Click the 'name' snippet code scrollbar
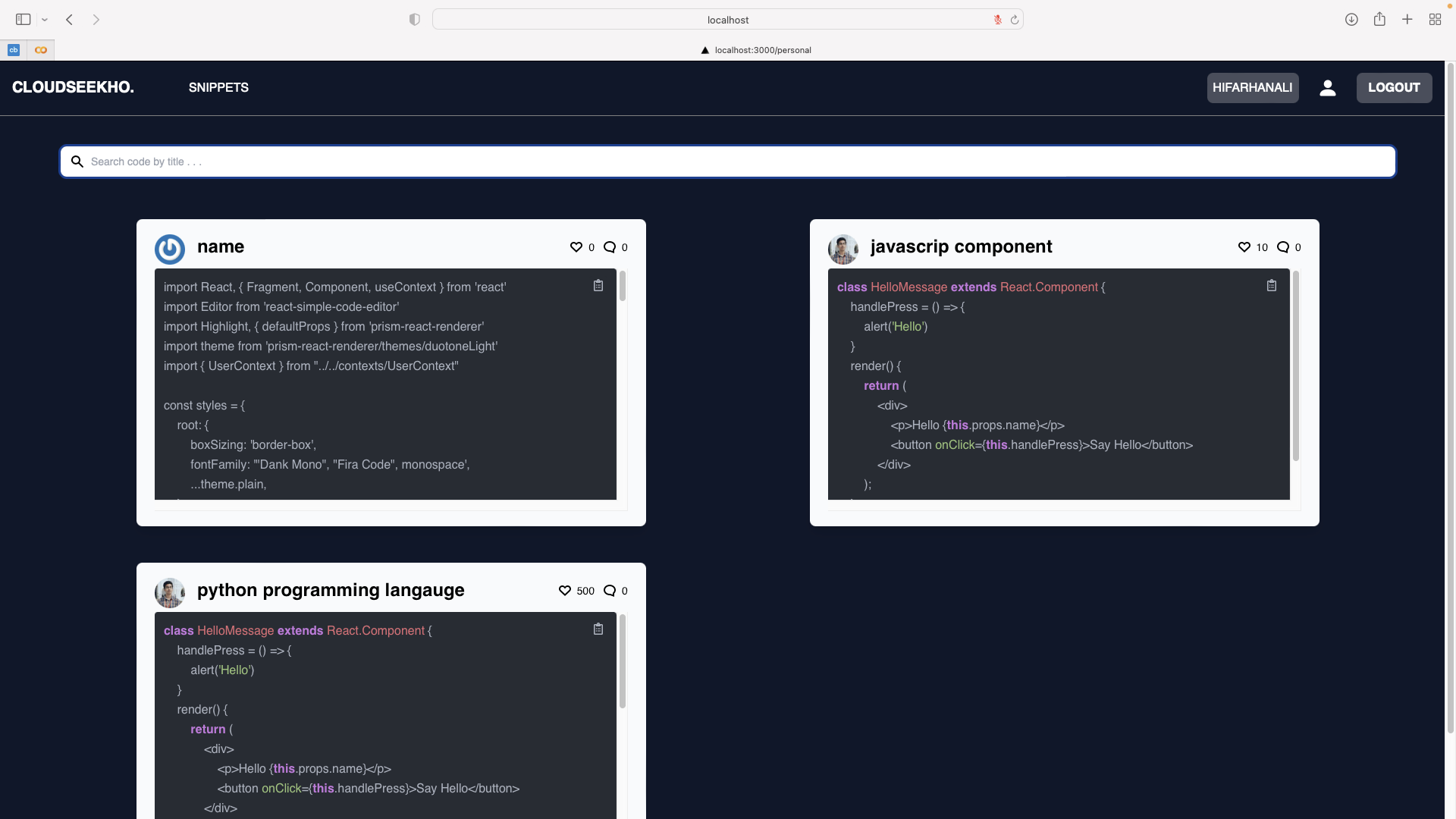The image size is (1456, 819). [x=623, y=287]
